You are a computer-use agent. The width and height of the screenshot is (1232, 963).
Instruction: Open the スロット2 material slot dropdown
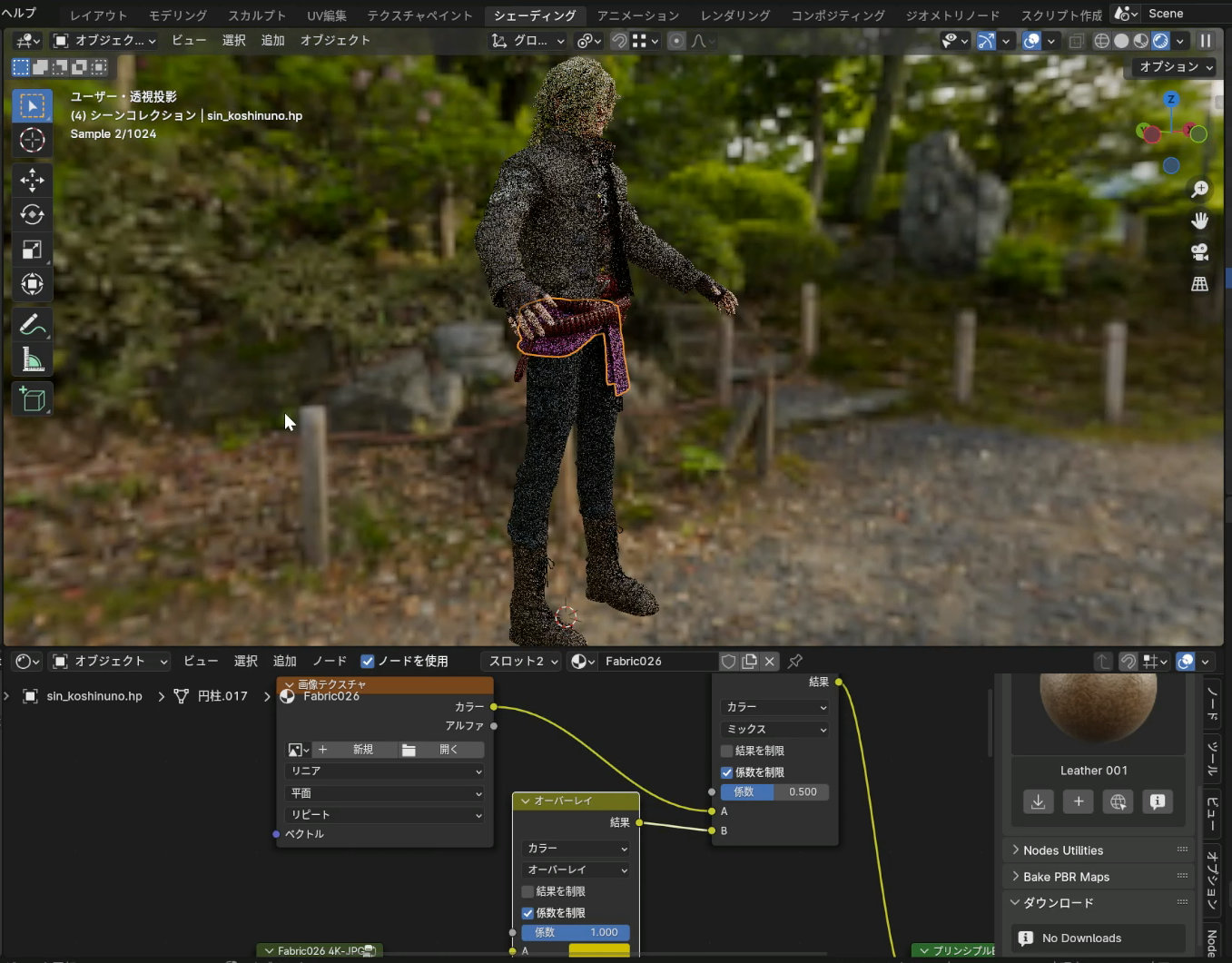pos(524,661)
